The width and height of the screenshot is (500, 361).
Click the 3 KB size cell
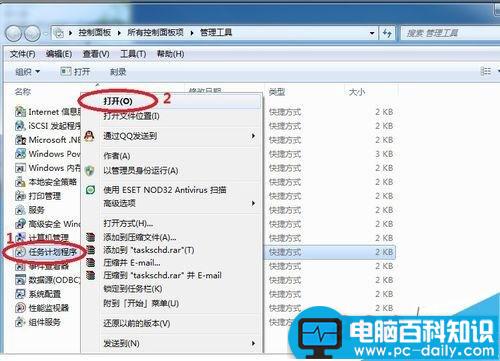pyautogui.click(x=384, y=154)
